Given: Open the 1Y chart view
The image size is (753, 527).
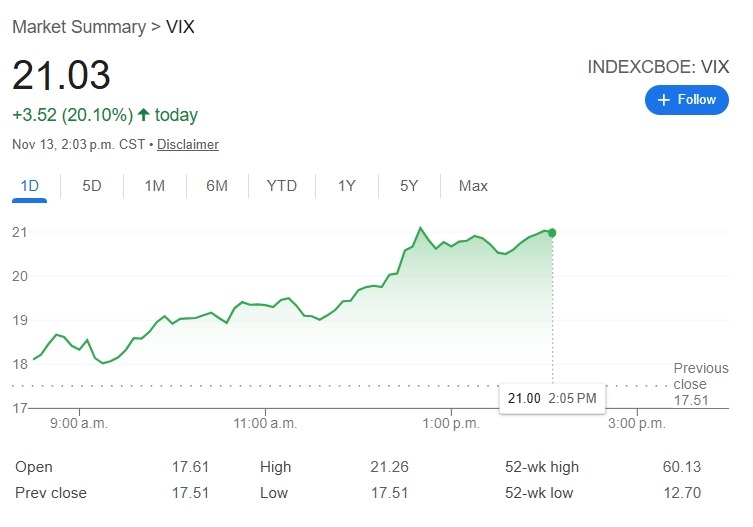Looking at the screenshot, I should pos(347,186).
